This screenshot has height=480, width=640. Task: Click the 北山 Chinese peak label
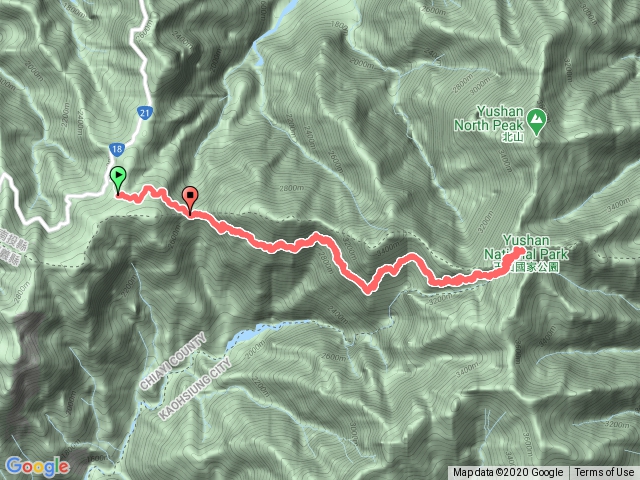click(x=513, y=137)
